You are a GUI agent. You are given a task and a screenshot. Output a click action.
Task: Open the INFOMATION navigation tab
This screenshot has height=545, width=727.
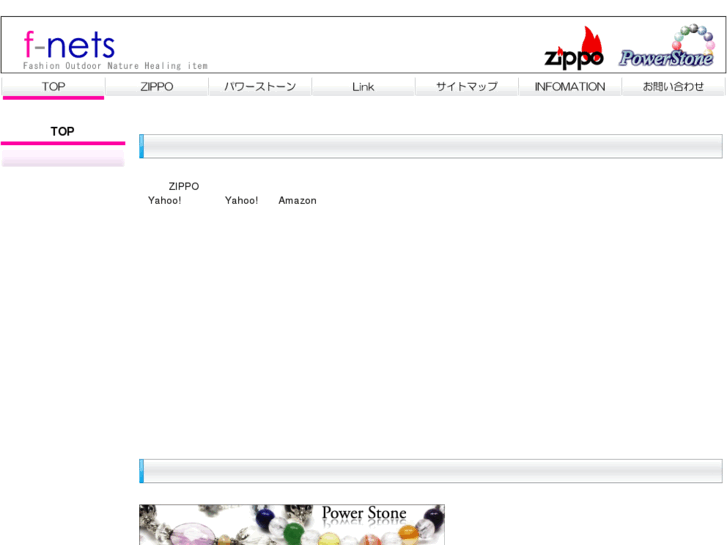570,87
